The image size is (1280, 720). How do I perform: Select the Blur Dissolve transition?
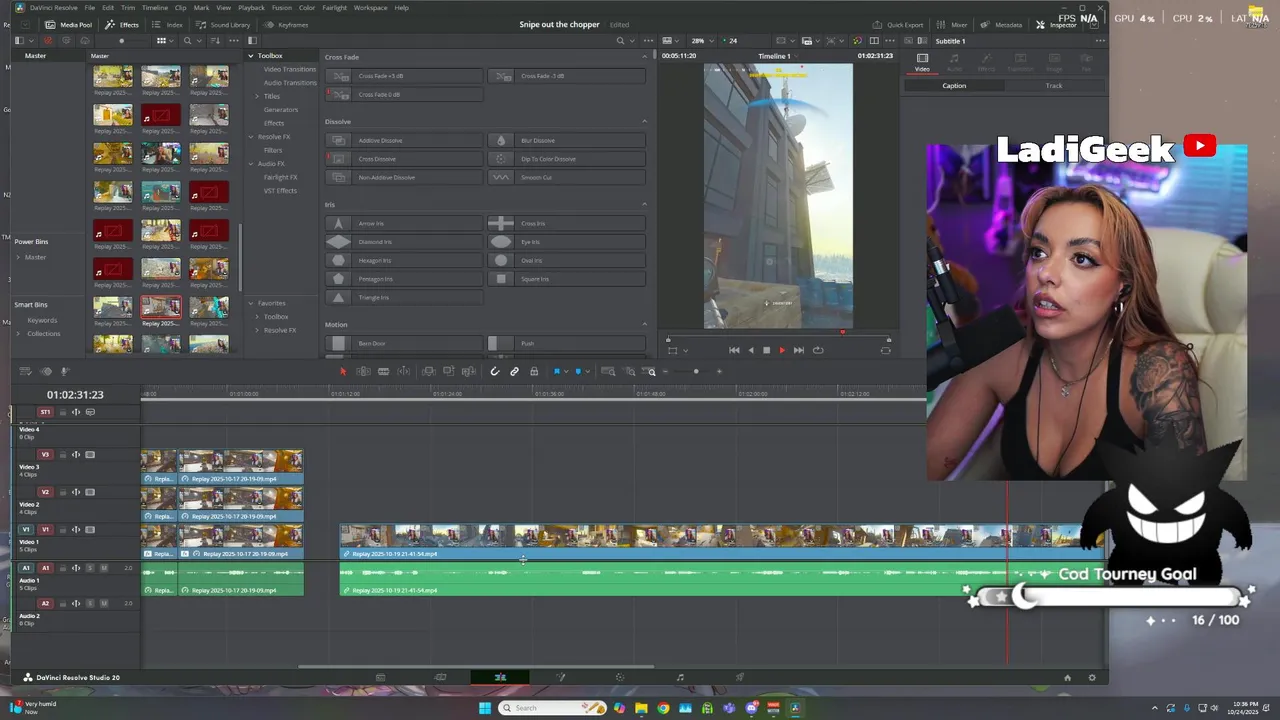(x=567, y=141)
